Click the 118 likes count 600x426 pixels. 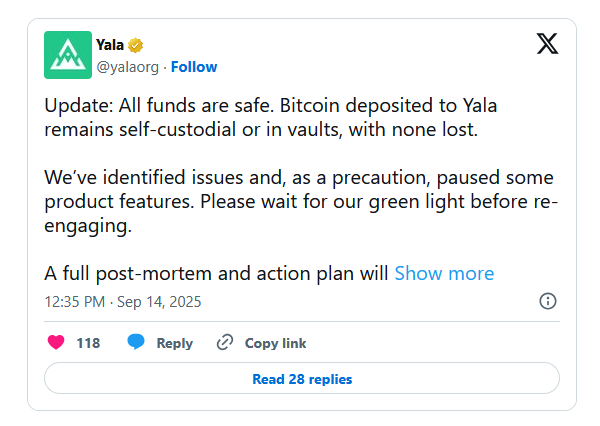pyautogui.click(x=88, y=343)
